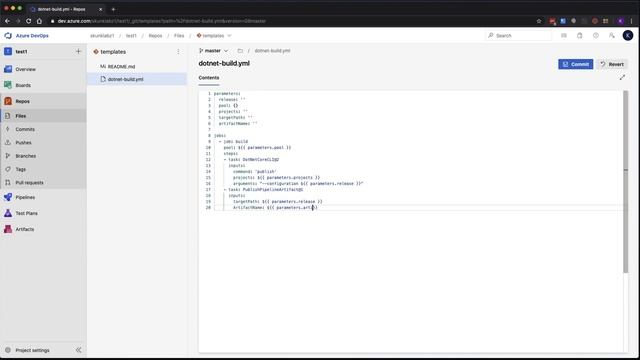Open the master branch dropdown

point(213,51)
